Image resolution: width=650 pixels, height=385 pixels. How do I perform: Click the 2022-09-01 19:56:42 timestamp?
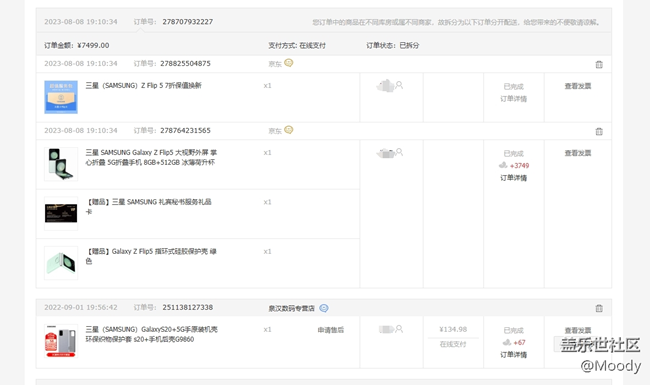81,308
